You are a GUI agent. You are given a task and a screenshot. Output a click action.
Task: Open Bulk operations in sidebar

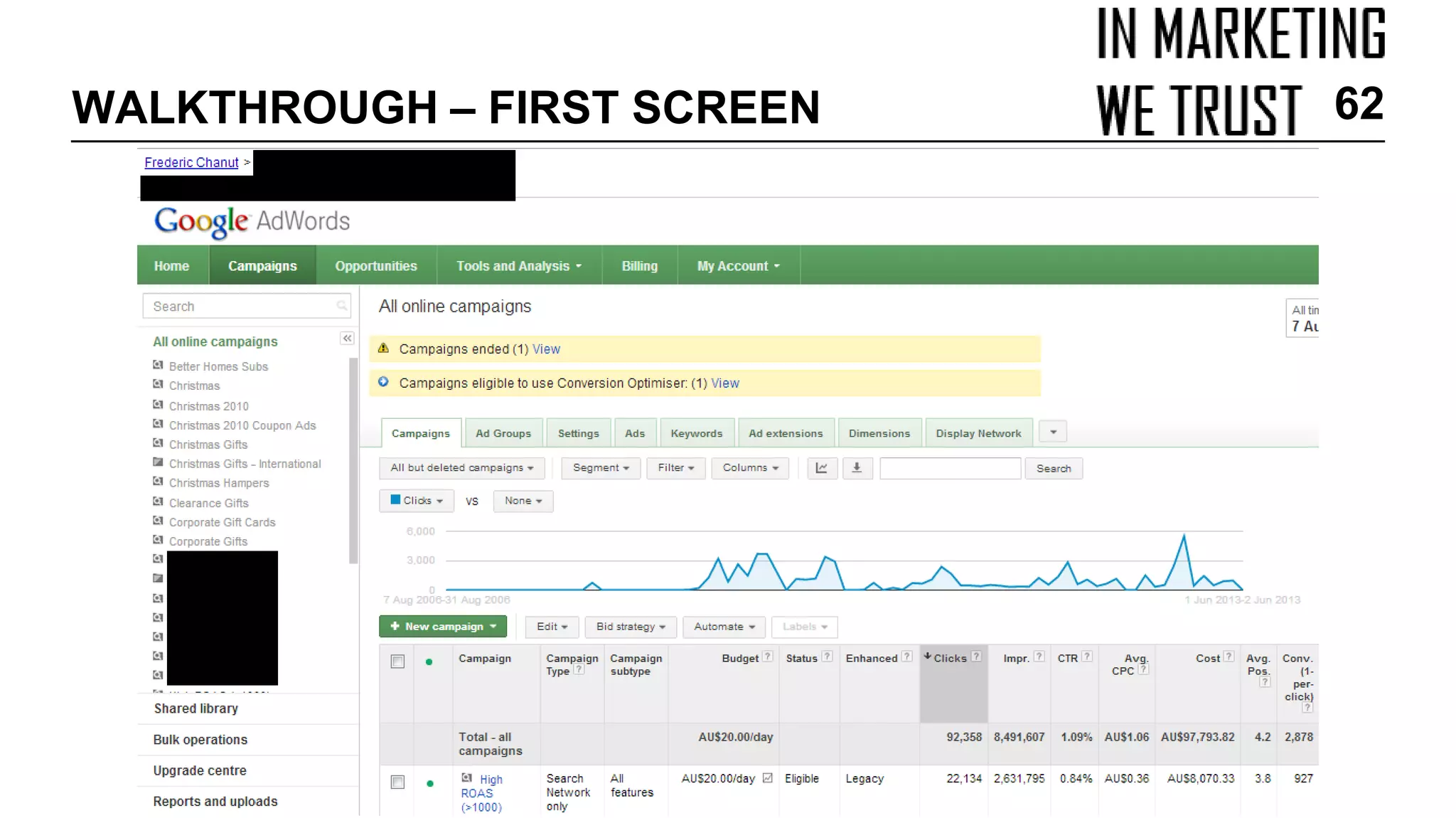click(200, 740)
